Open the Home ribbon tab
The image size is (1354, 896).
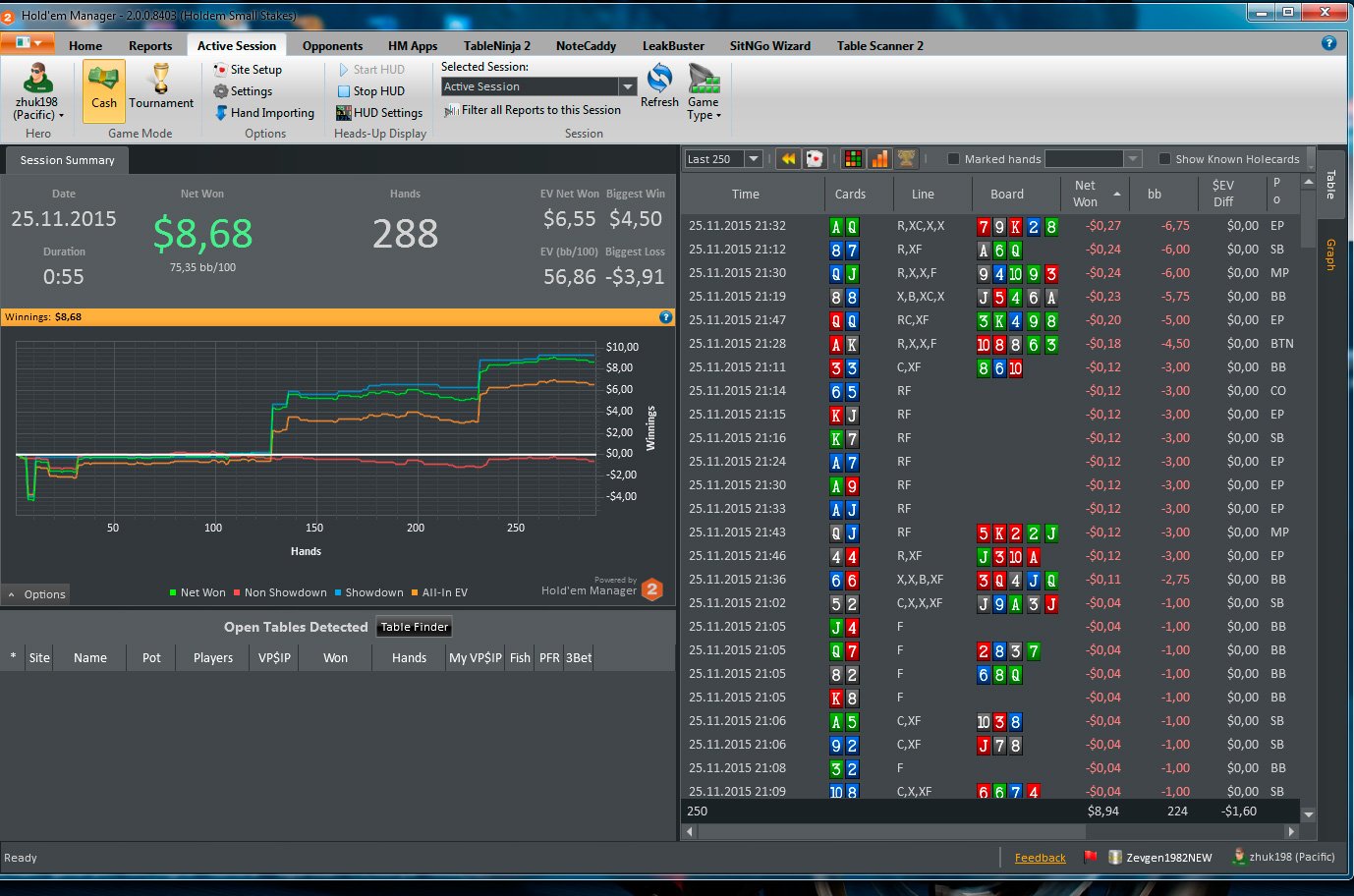point(85,45)
